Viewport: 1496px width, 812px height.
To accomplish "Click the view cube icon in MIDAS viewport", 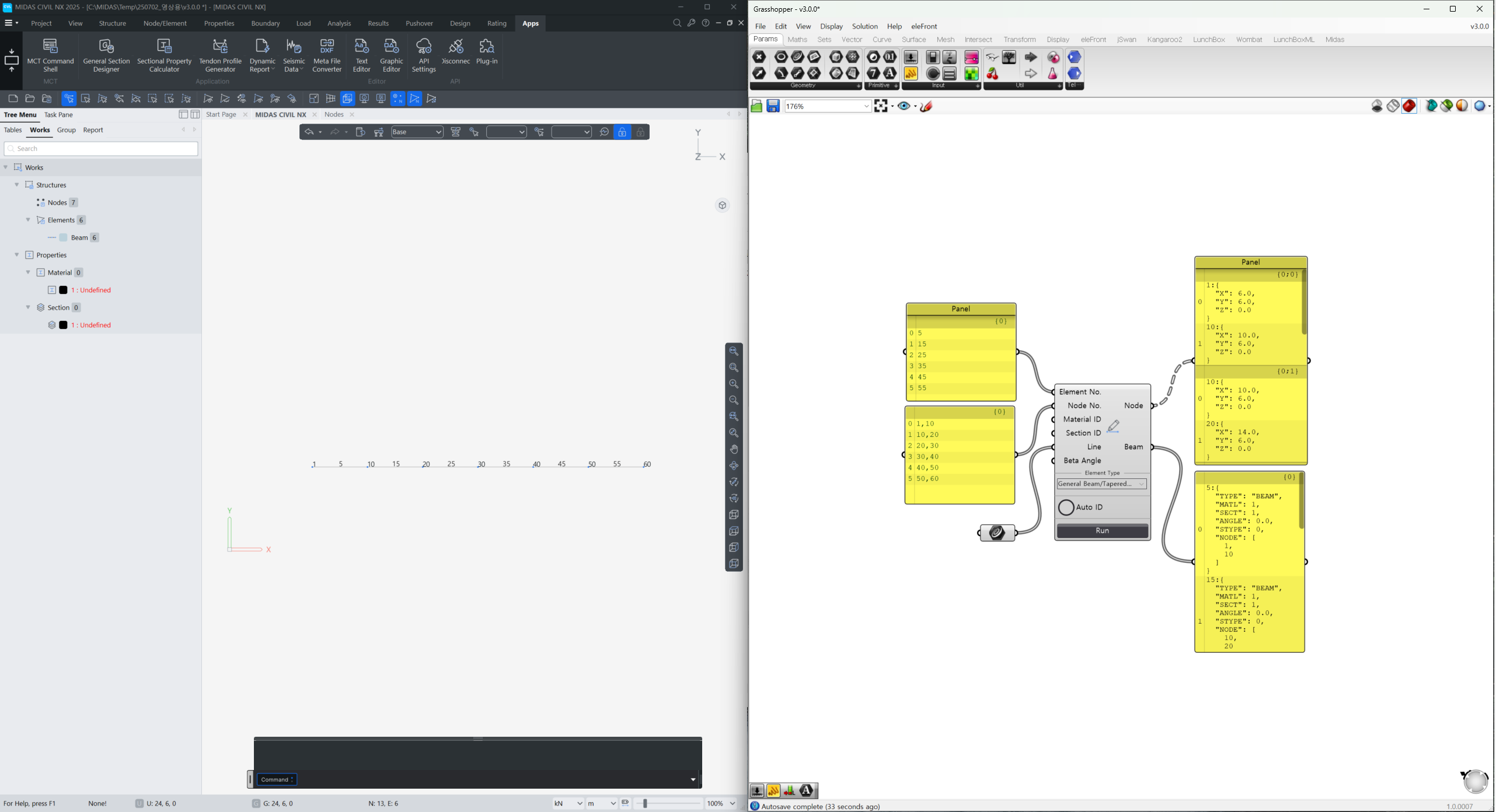I will click(723, 205).
